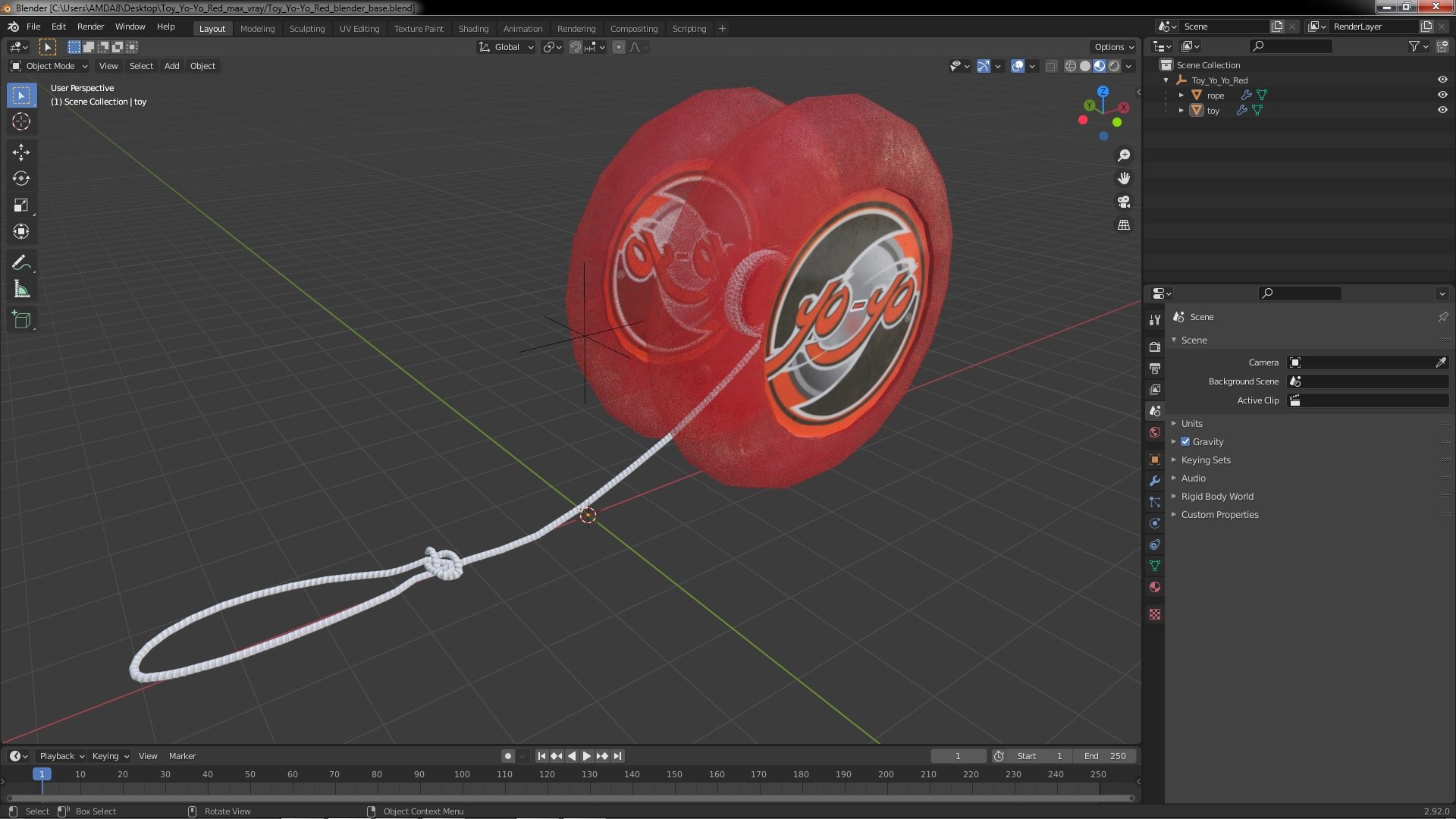The image size is (1456, 819).
Task: Switch to the UV Editing workspace tab
Action: pyautogui.click(x=359, y=29)
